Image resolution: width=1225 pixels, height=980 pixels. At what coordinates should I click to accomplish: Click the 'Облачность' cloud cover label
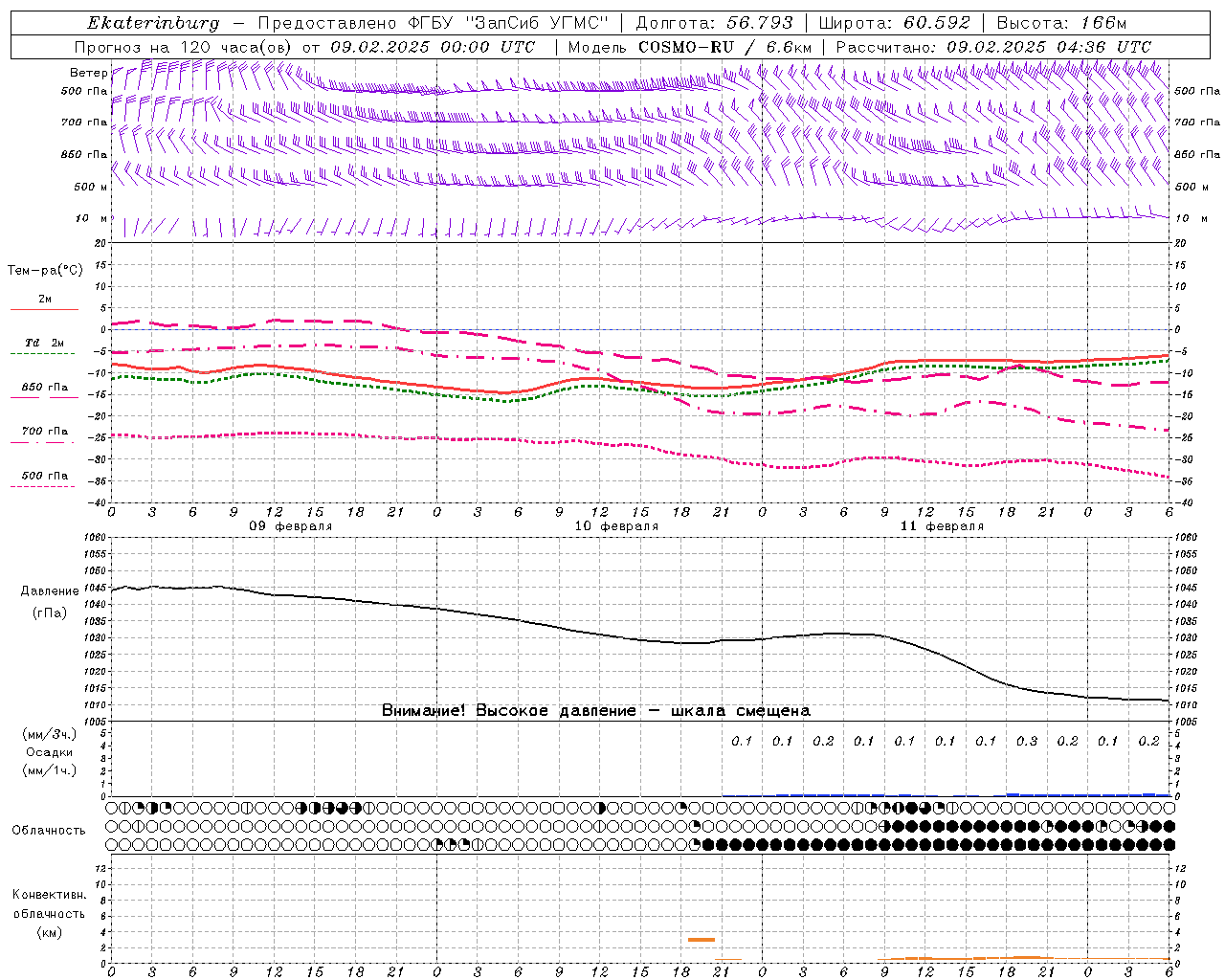49,830
